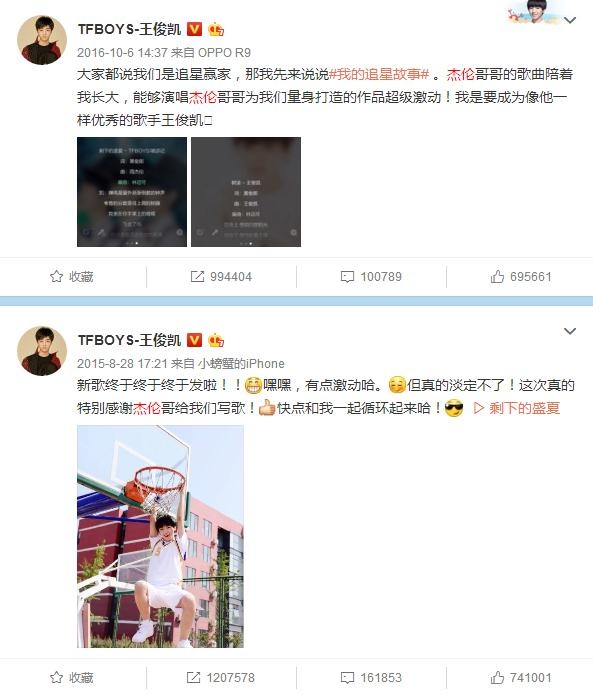The height and width of the screenshot is (695, 593).
Task: Expand options chevron on the 2015 post
Action: (570, 331)
